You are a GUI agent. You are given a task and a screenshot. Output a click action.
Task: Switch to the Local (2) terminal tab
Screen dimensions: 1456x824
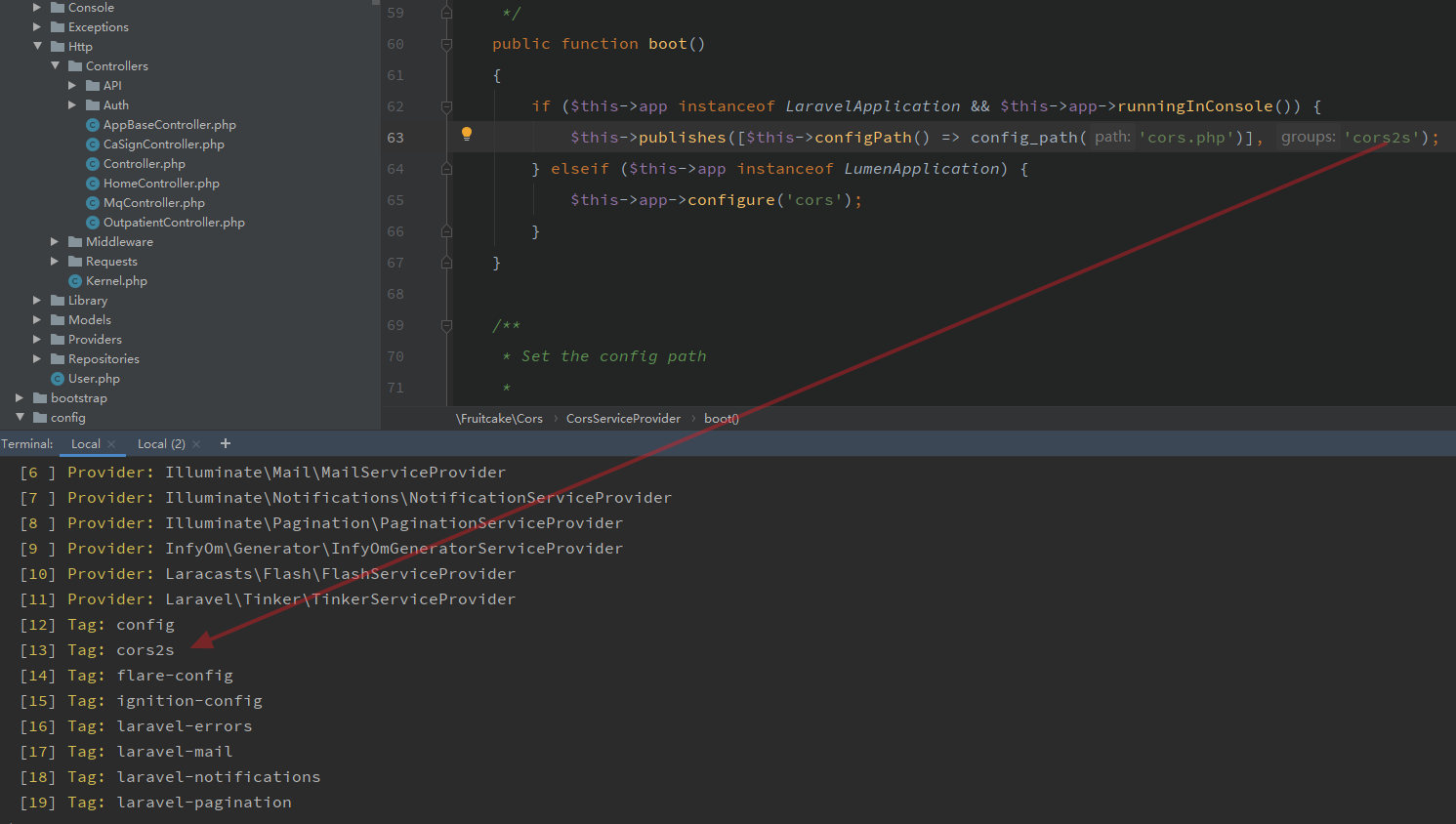click(161, 444)
